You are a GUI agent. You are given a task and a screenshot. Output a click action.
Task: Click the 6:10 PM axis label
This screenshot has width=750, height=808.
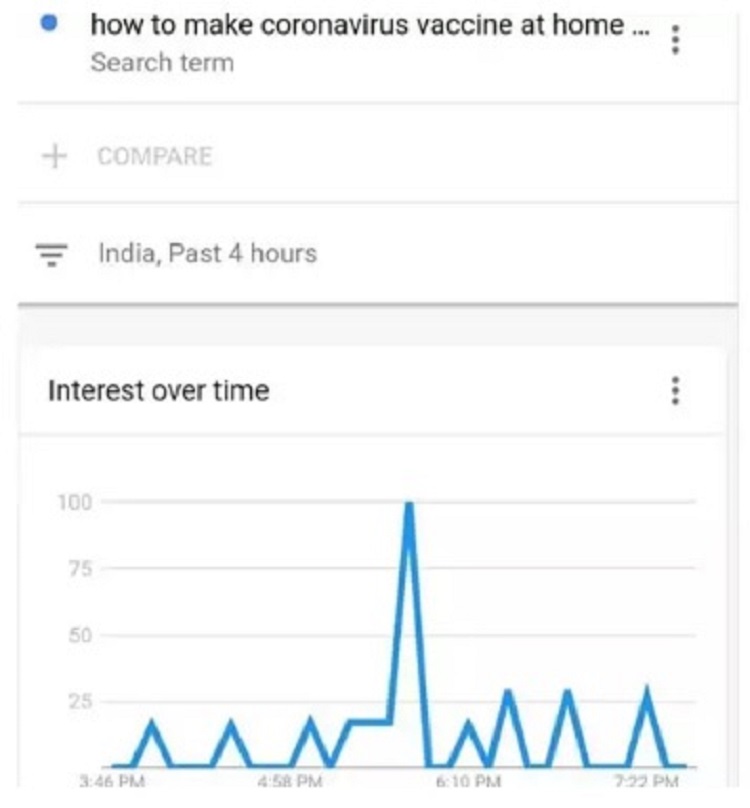click(468, 781)
